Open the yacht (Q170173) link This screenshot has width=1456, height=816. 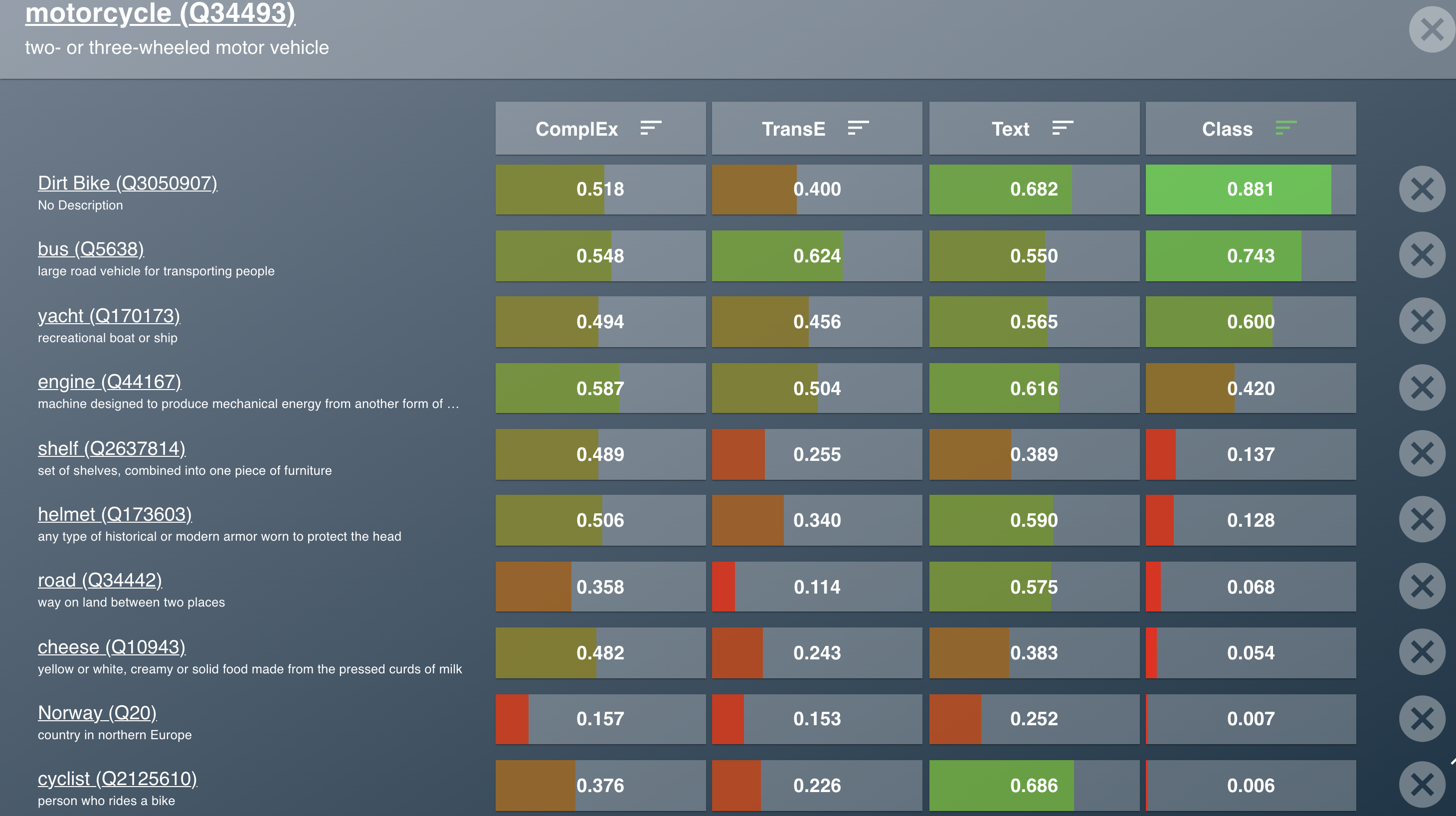pyautogui.click(x=109, y=316)
